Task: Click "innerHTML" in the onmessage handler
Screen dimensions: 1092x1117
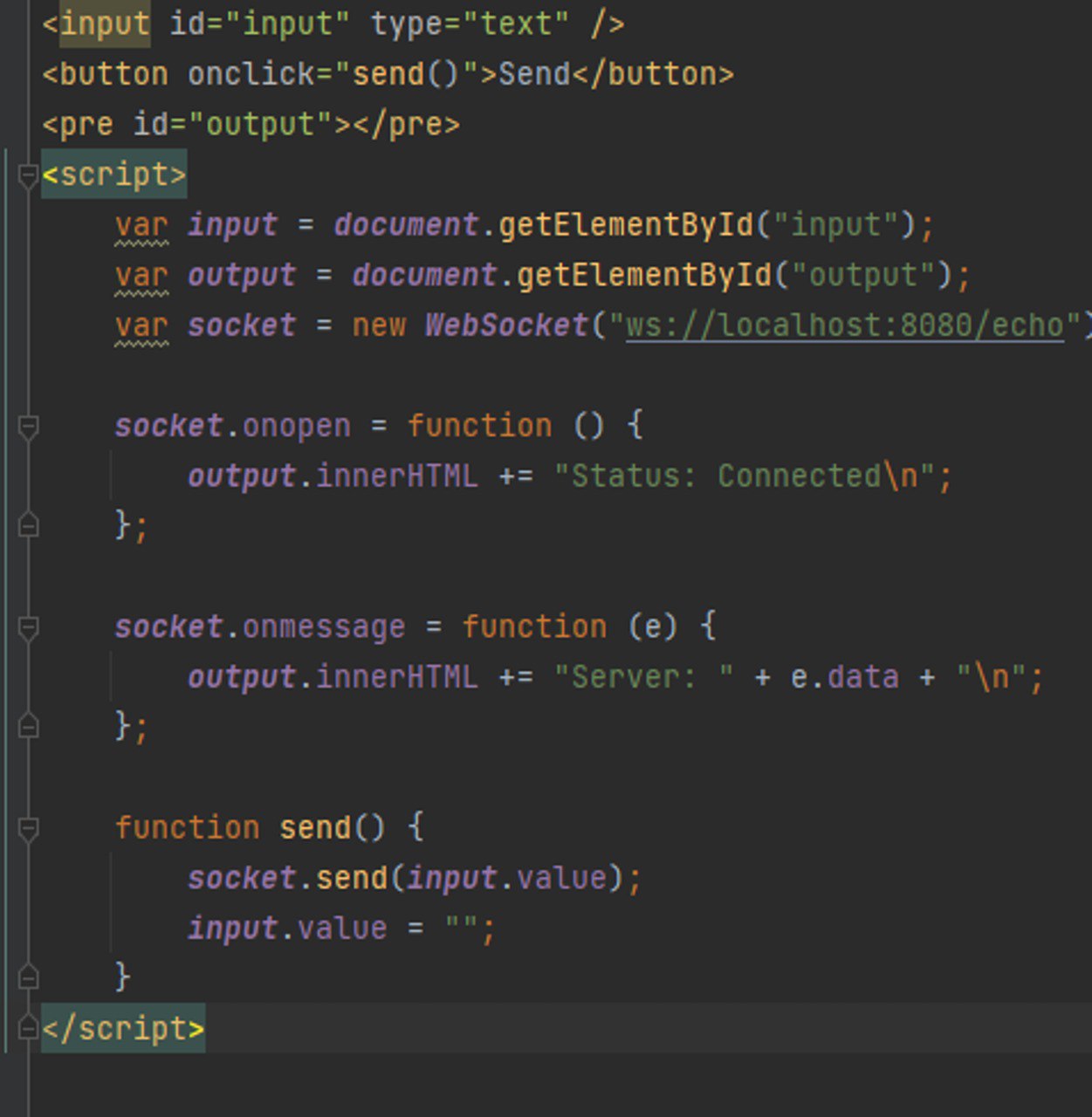Action: [x=397, y=677]
